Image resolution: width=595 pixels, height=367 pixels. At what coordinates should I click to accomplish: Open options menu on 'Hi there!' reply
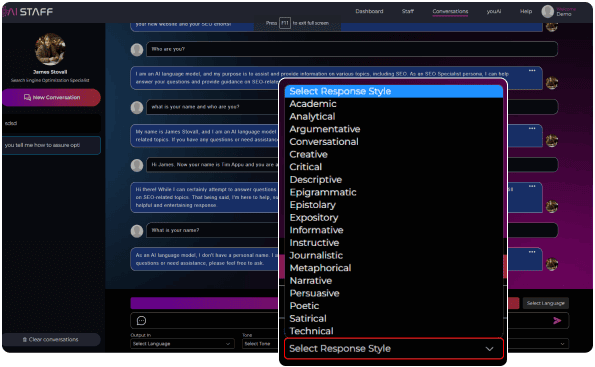tap(532, 186)
